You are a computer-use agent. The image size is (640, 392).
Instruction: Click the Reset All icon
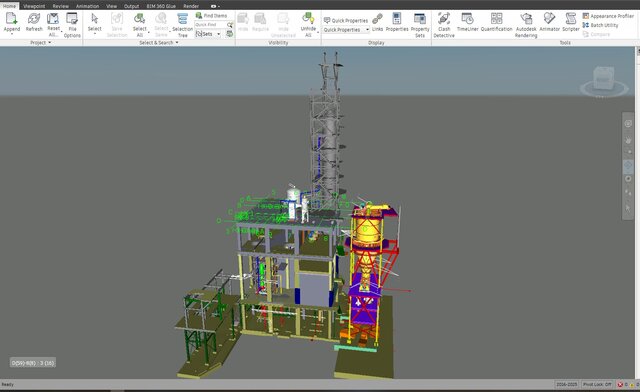click(53, 19)
